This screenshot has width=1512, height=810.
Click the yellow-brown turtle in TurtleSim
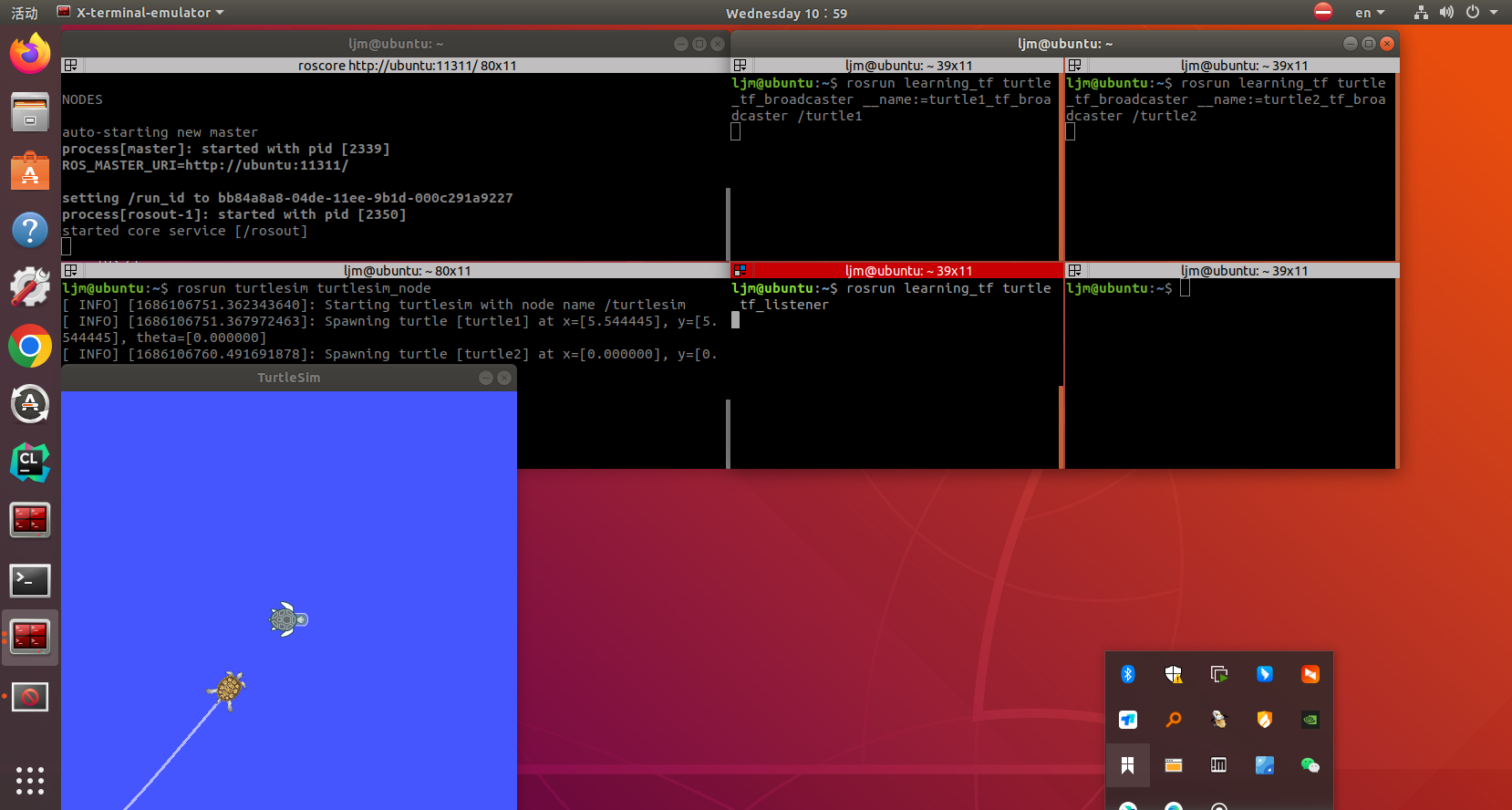227,689
